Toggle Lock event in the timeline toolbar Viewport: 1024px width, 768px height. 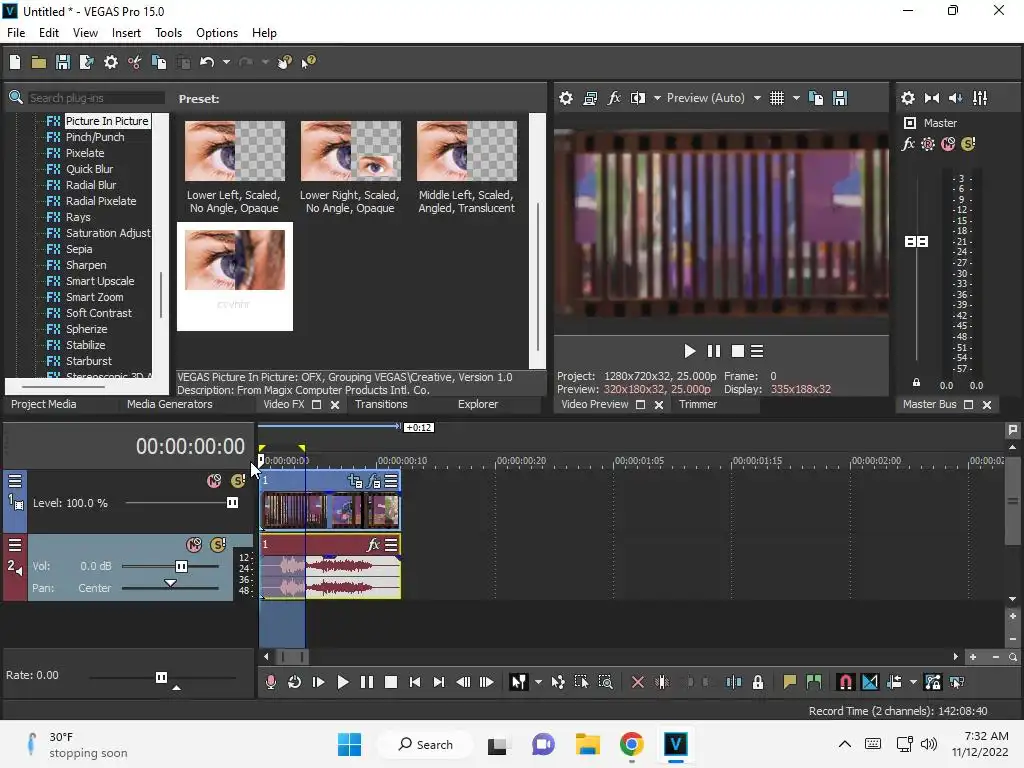coord(758,682)
